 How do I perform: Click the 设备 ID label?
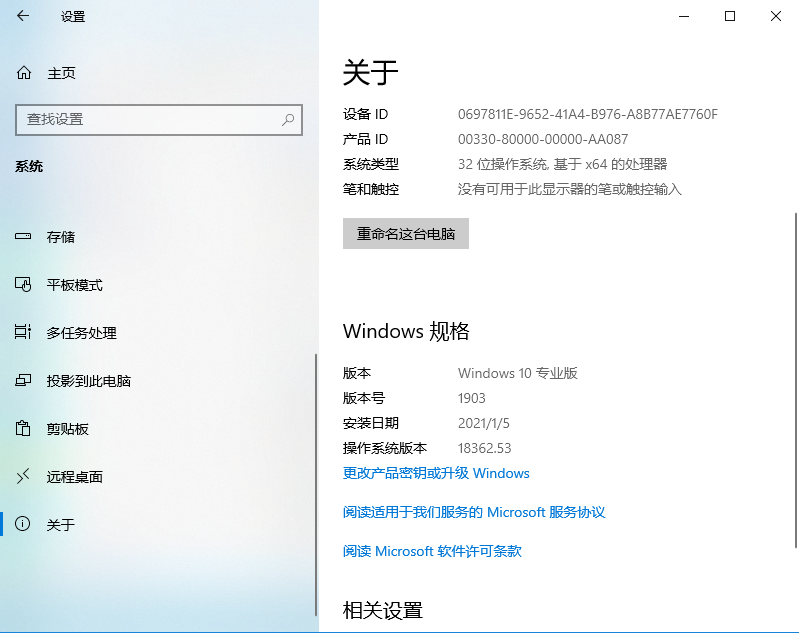[365, 114]
